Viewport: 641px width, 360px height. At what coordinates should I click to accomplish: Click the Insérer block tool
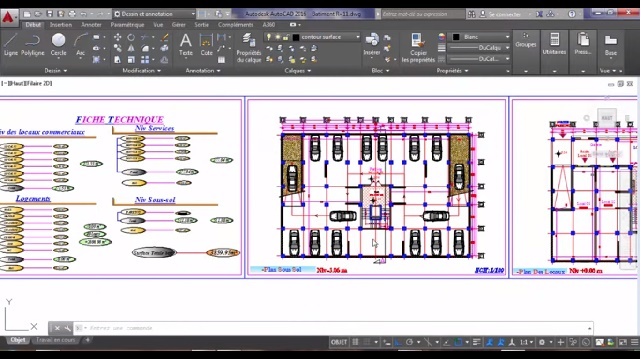371,45
